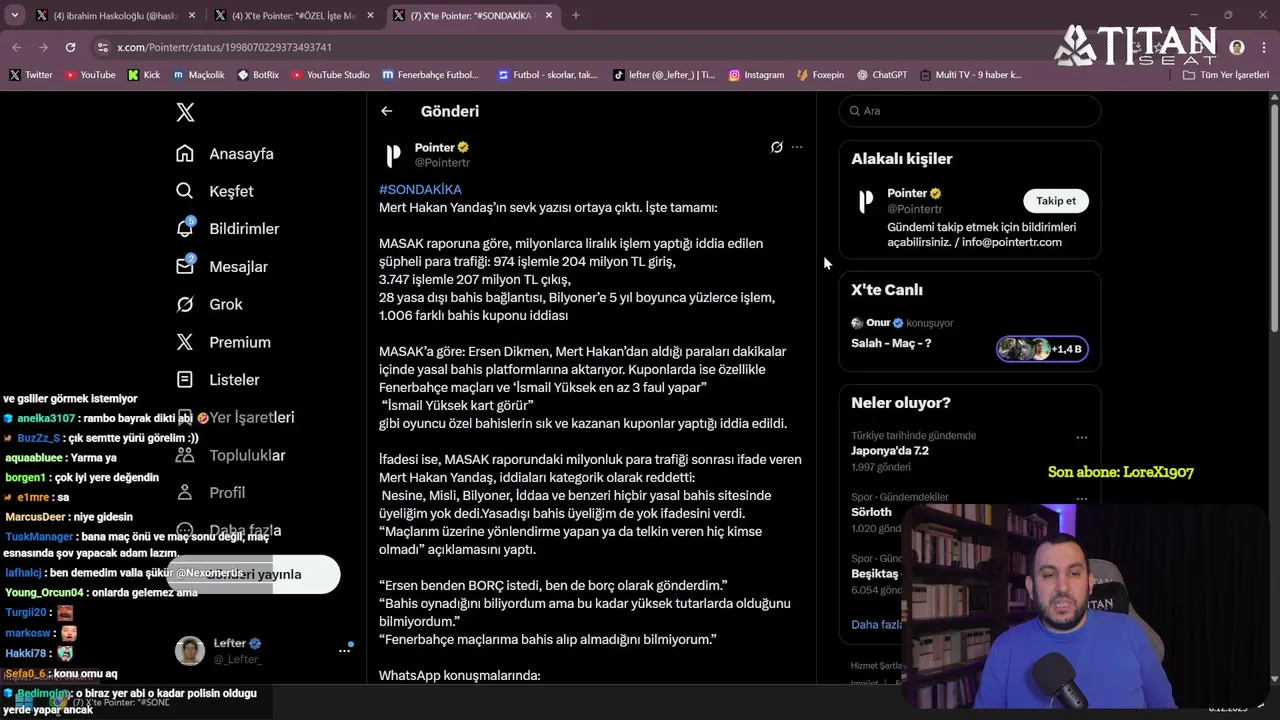The image size is (1280, 720).
Task: Open Grok icon in sidebar
Action: [x=185, y=304]
